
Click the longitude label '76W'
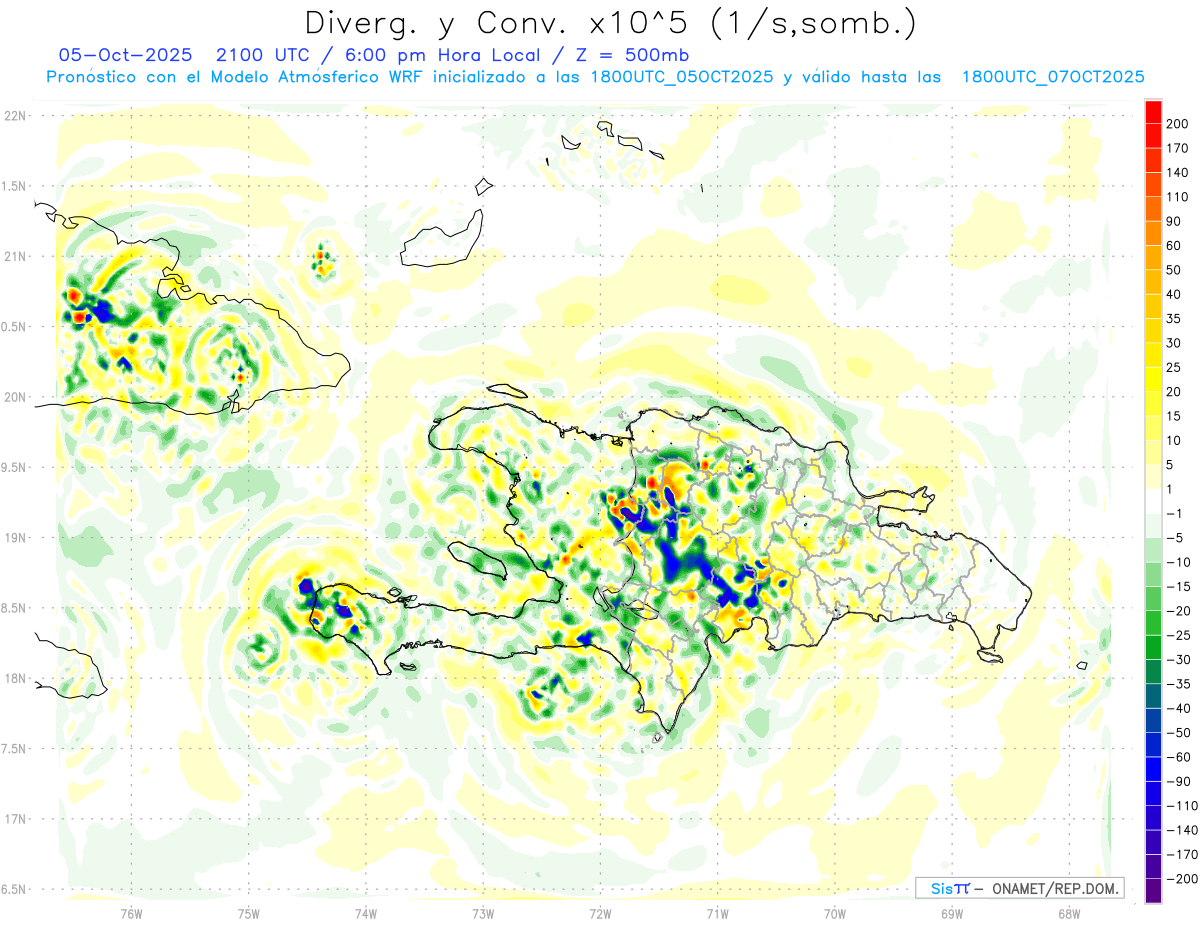pyautogui.click(x=131, y=914)
